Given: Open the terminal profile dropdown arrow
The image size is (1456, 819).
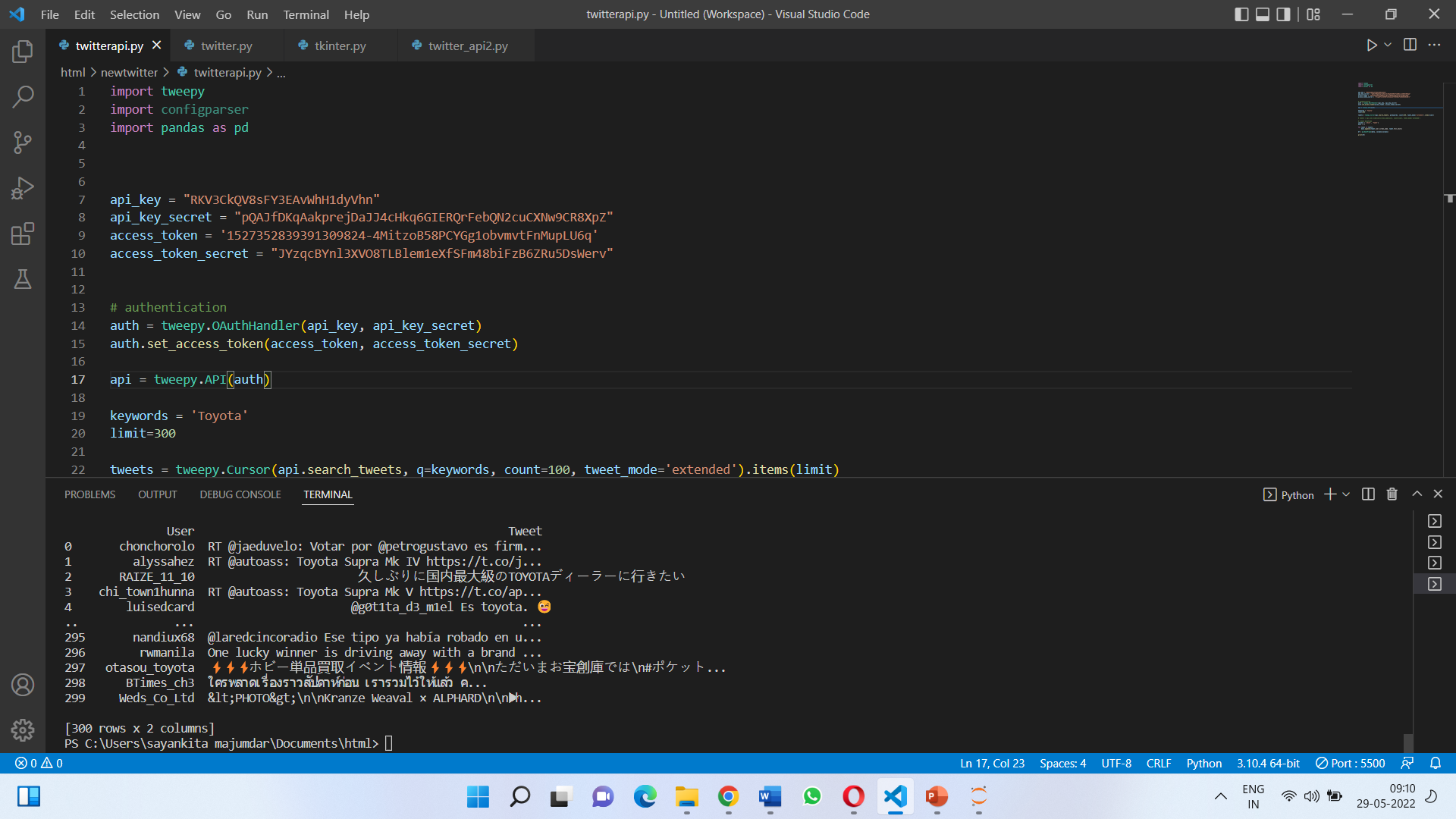Looking at the screenshot, I should tap(1347, 494).
